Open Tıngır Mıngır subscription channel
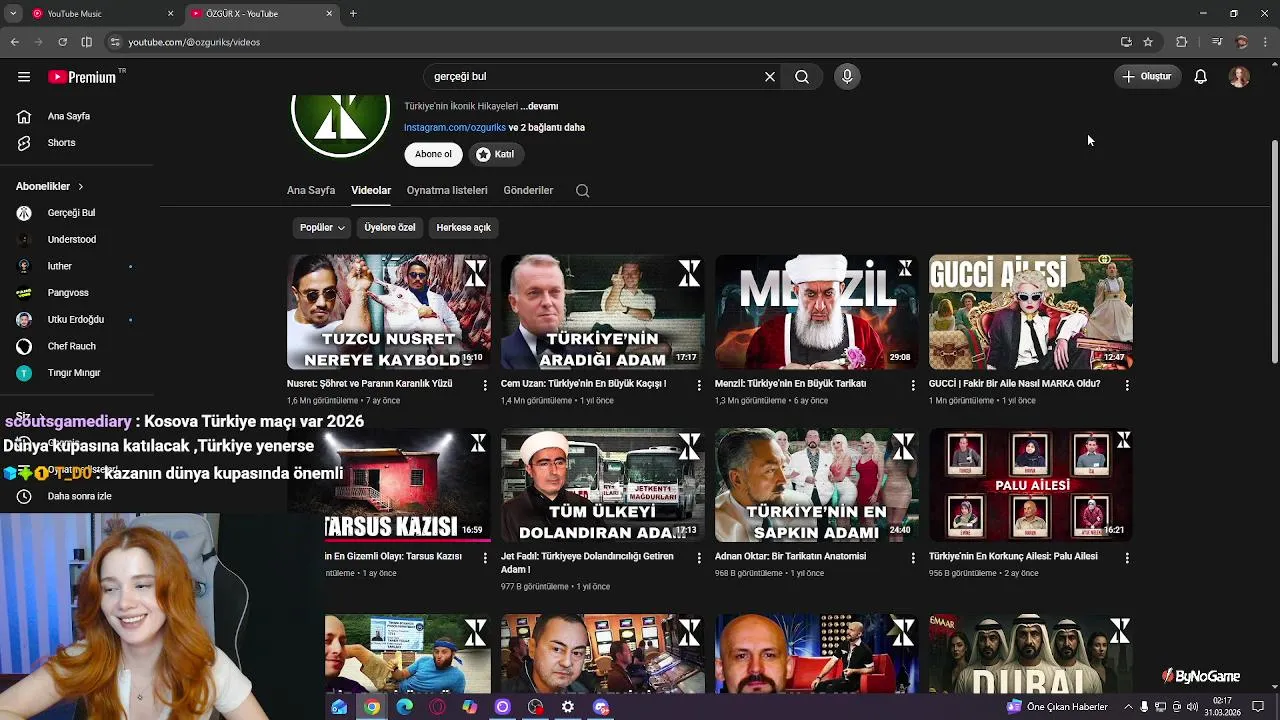The height and width of the screenshot is (720, 1280). [76, 372]
